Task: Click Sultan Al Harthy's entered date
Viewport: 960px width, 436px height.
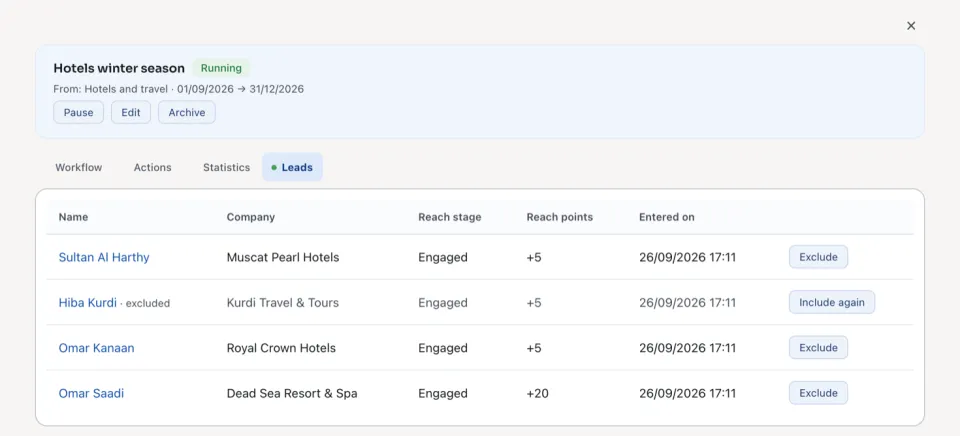Action: 688,257
